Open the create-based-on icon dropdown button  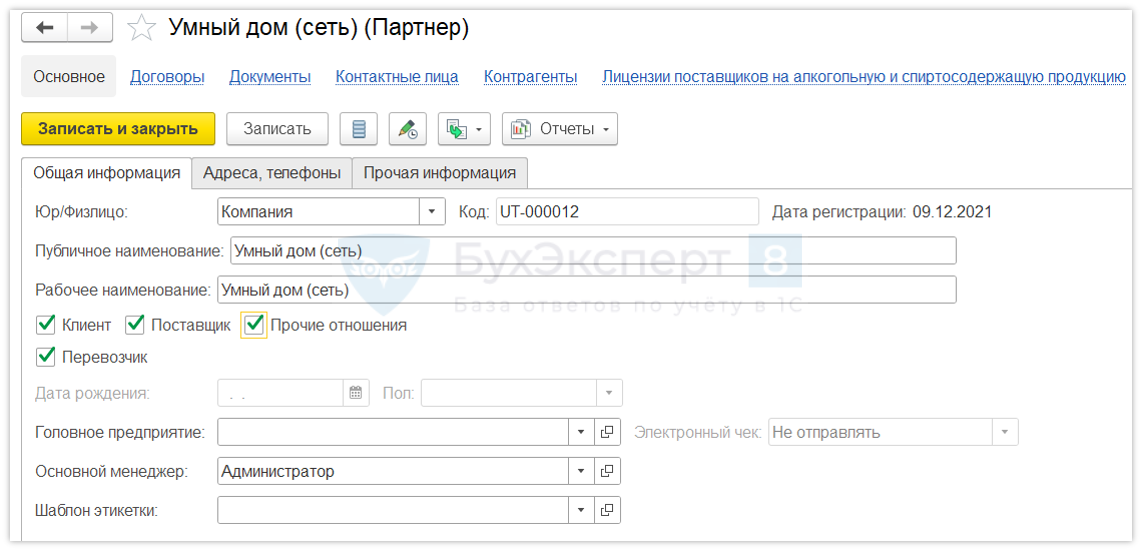point(464,129)
